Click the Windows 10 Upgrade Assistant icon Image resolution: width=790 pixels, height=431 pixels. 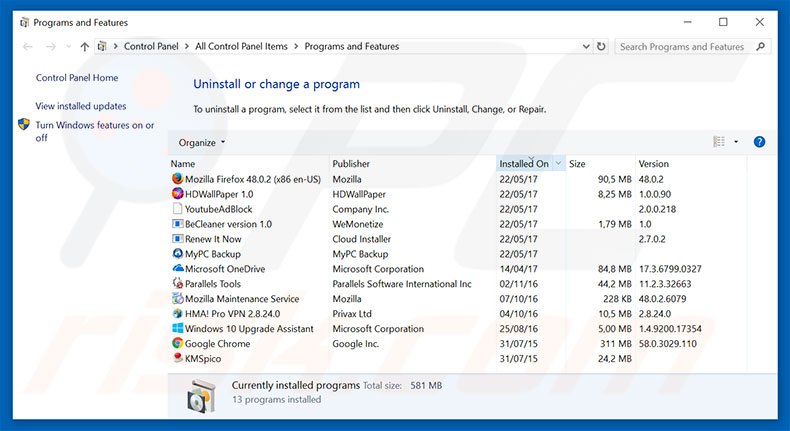point(177,328)
